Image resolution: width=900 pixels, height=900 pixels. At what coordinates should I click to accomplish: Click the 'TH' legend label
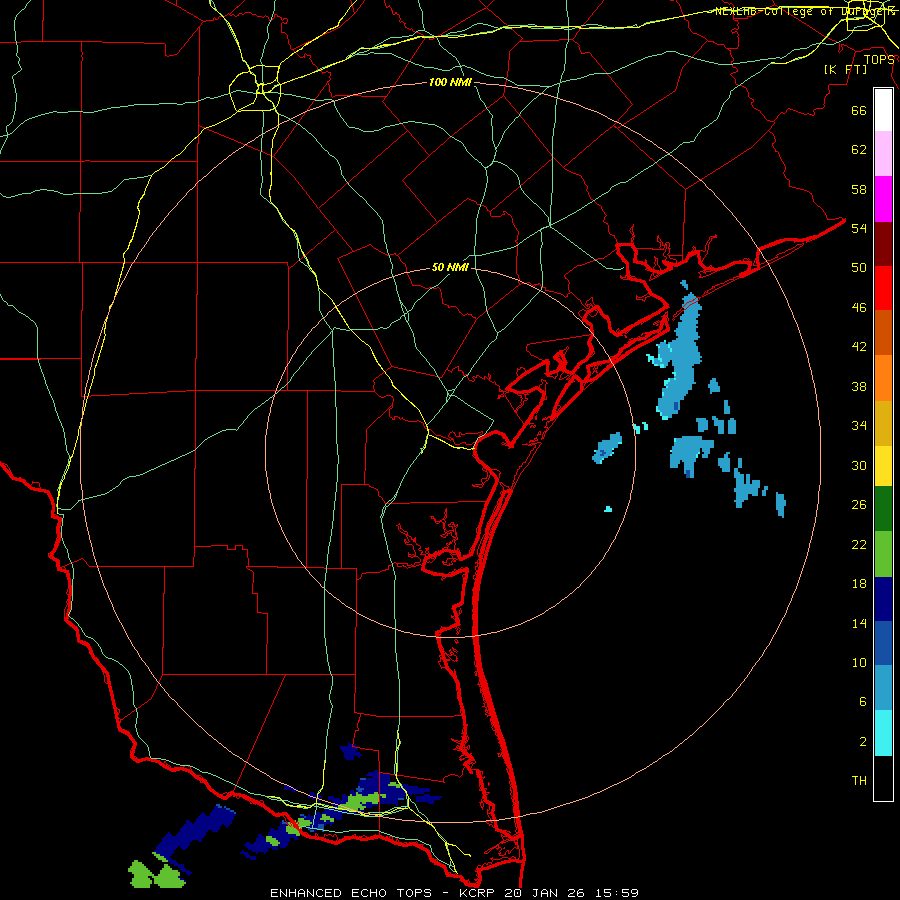pyautogui.click(x=859, y=781)
